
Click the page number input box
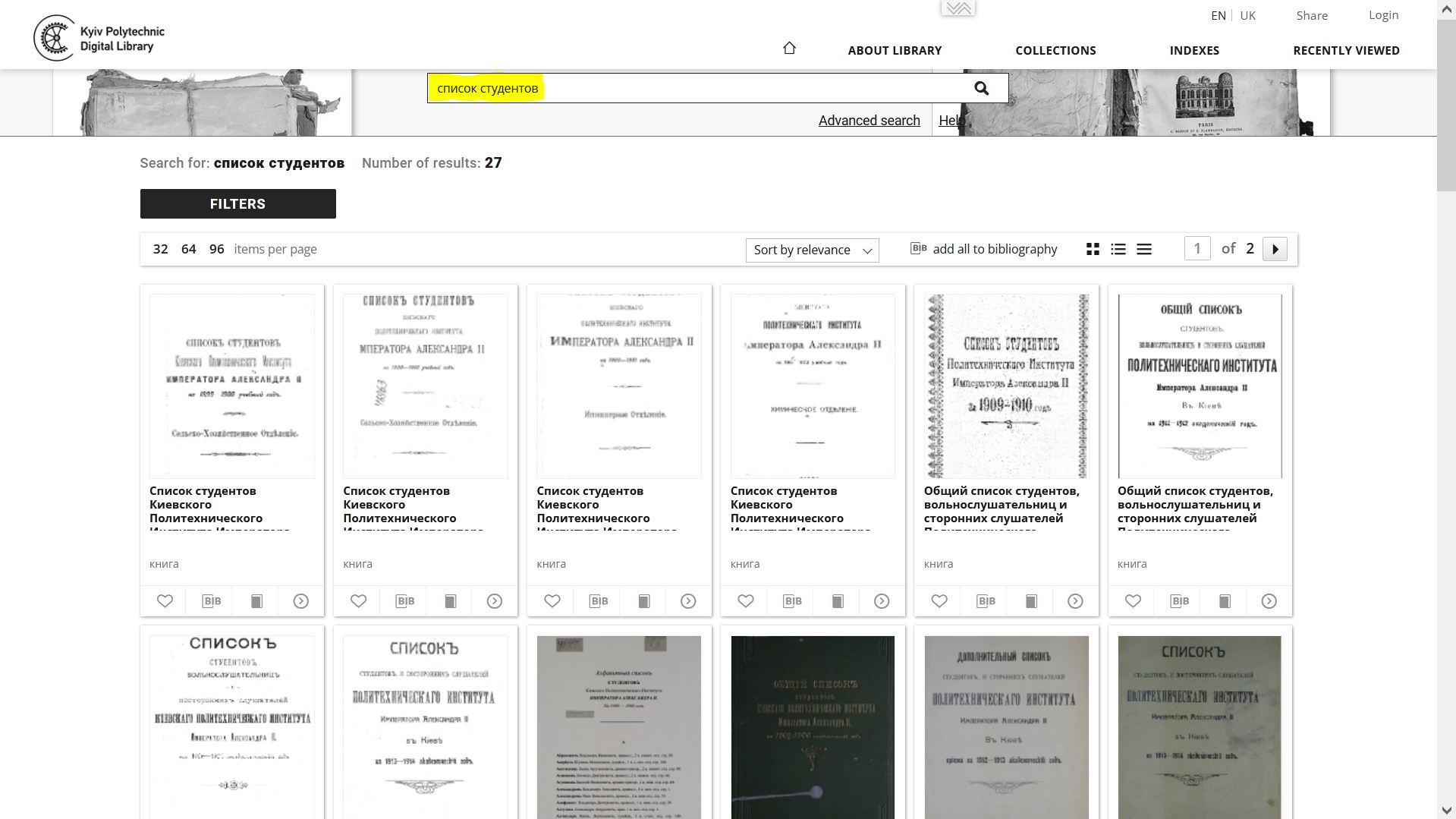pyautogui.click(x=1197, y=249)
